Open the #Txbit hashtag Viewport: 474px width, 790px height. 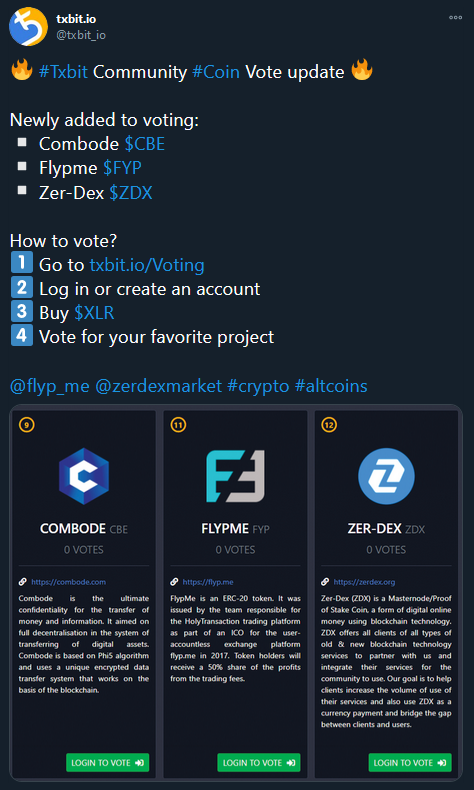point(63,72)
